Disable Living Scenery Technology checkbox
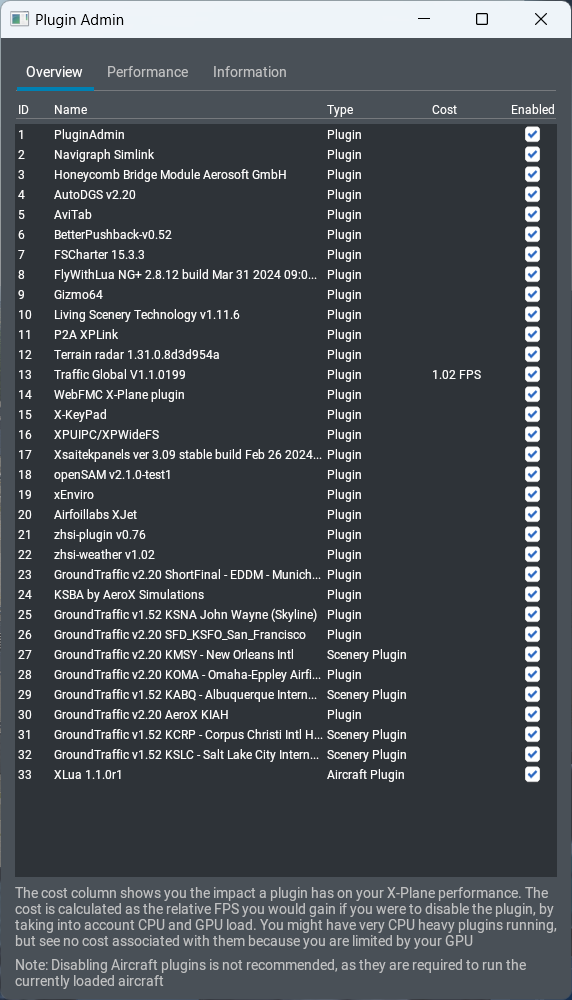572x1000 pixels. click(x=532, y=314)
